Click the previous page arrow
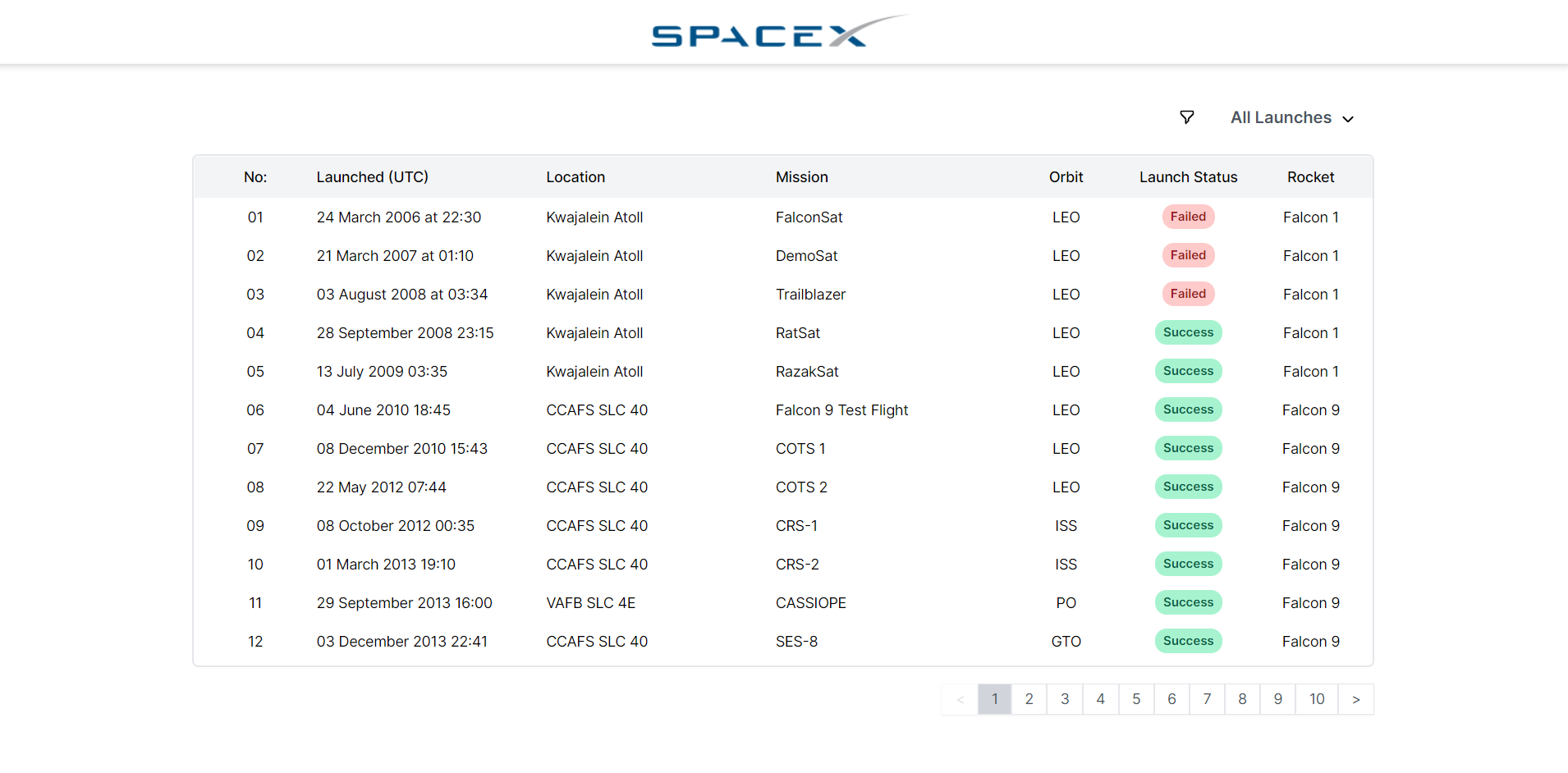Image resolution: width=1568 pixels, height=773 pixels. 959,699
